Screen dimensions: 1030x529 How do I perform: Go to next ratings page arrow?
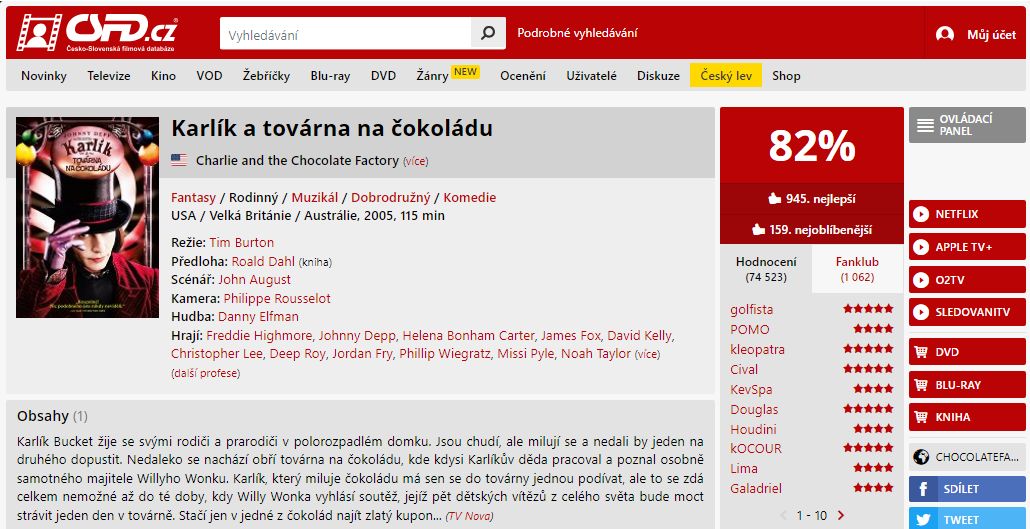(841, 515)
